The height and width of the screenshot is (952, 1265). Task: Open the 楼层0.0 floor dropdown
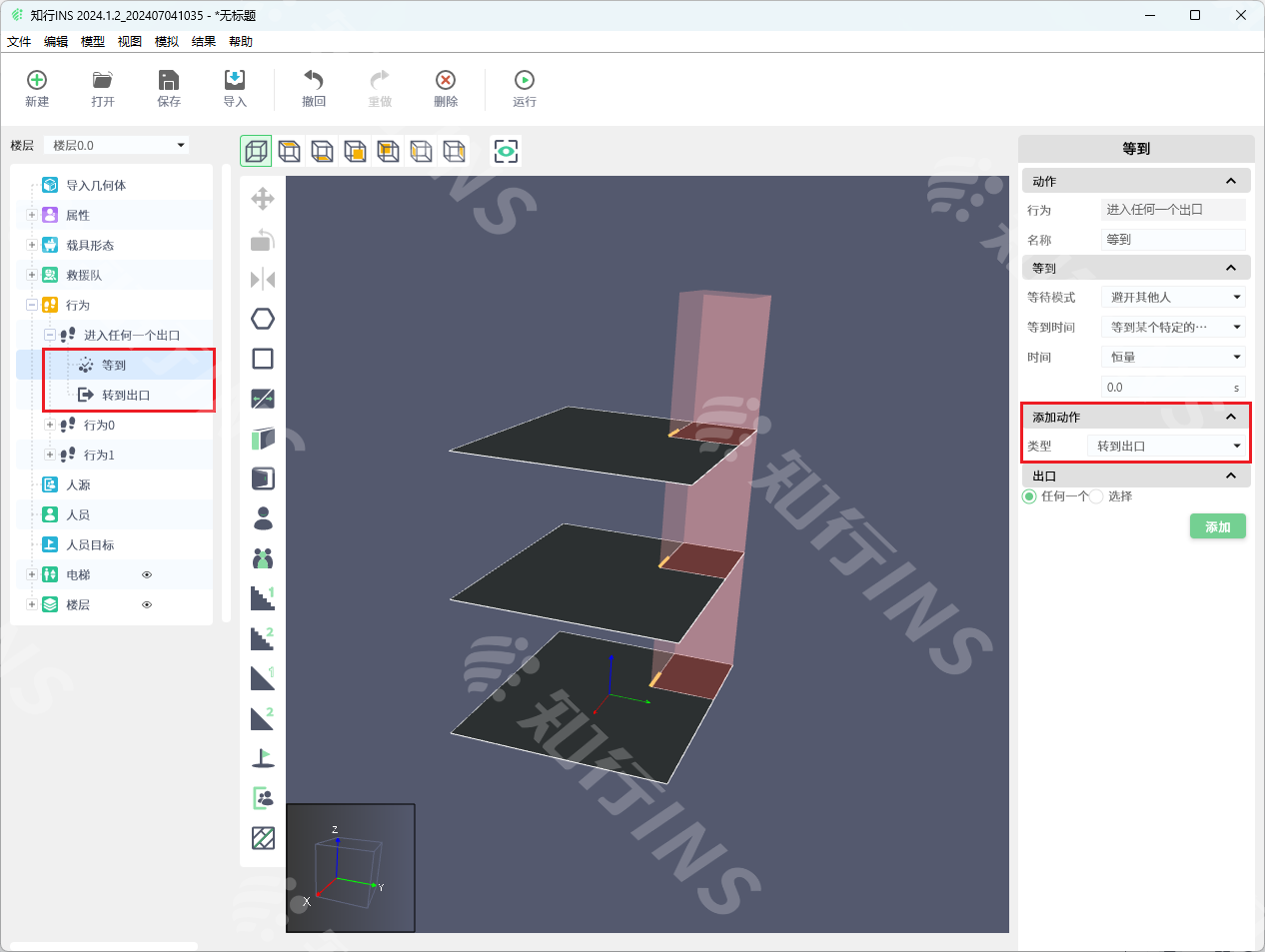click(117, 145)
